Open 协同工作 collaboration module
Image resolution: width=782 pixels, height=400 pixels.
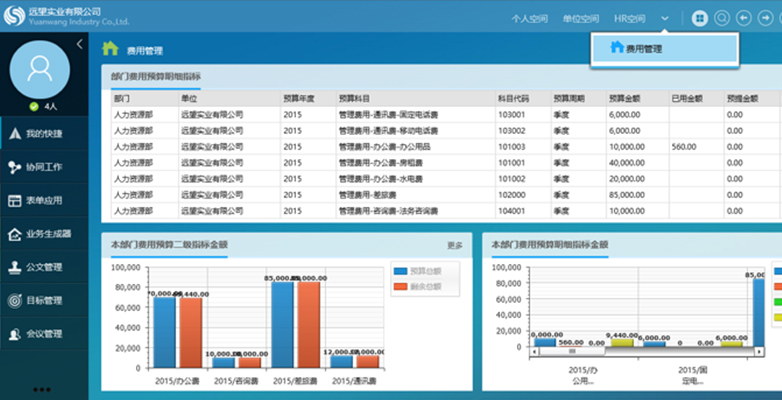pos(42,167)
